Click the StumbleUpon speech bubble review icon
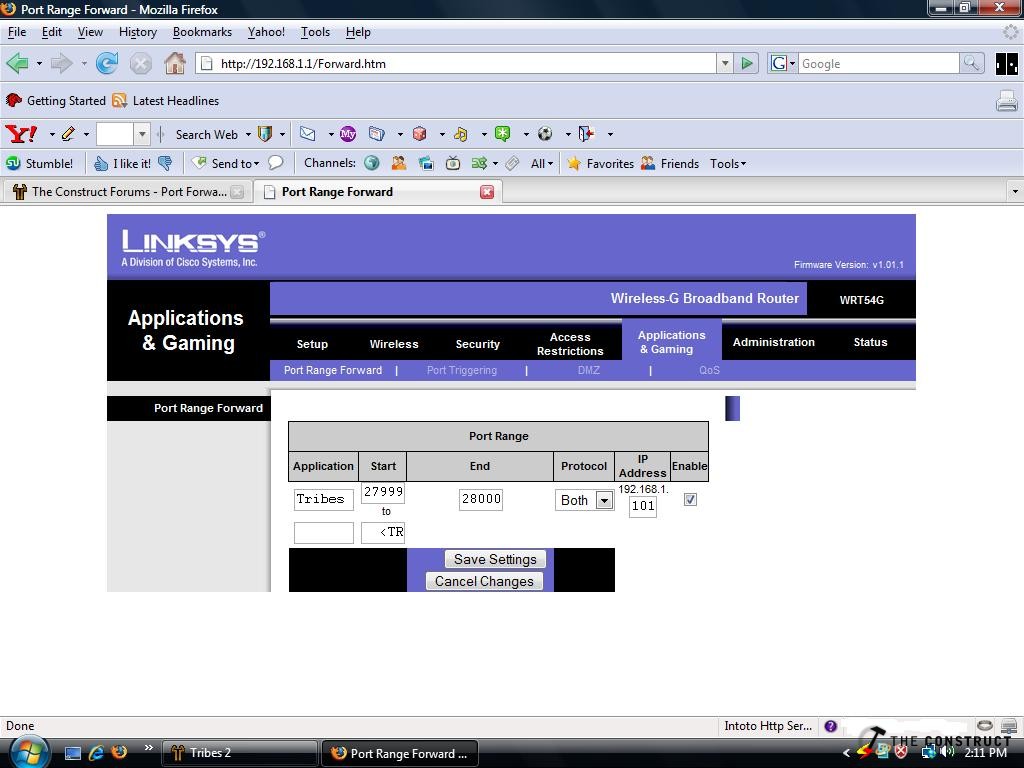The height and width of the screenshot is (768, 1024). click(276, 163)
